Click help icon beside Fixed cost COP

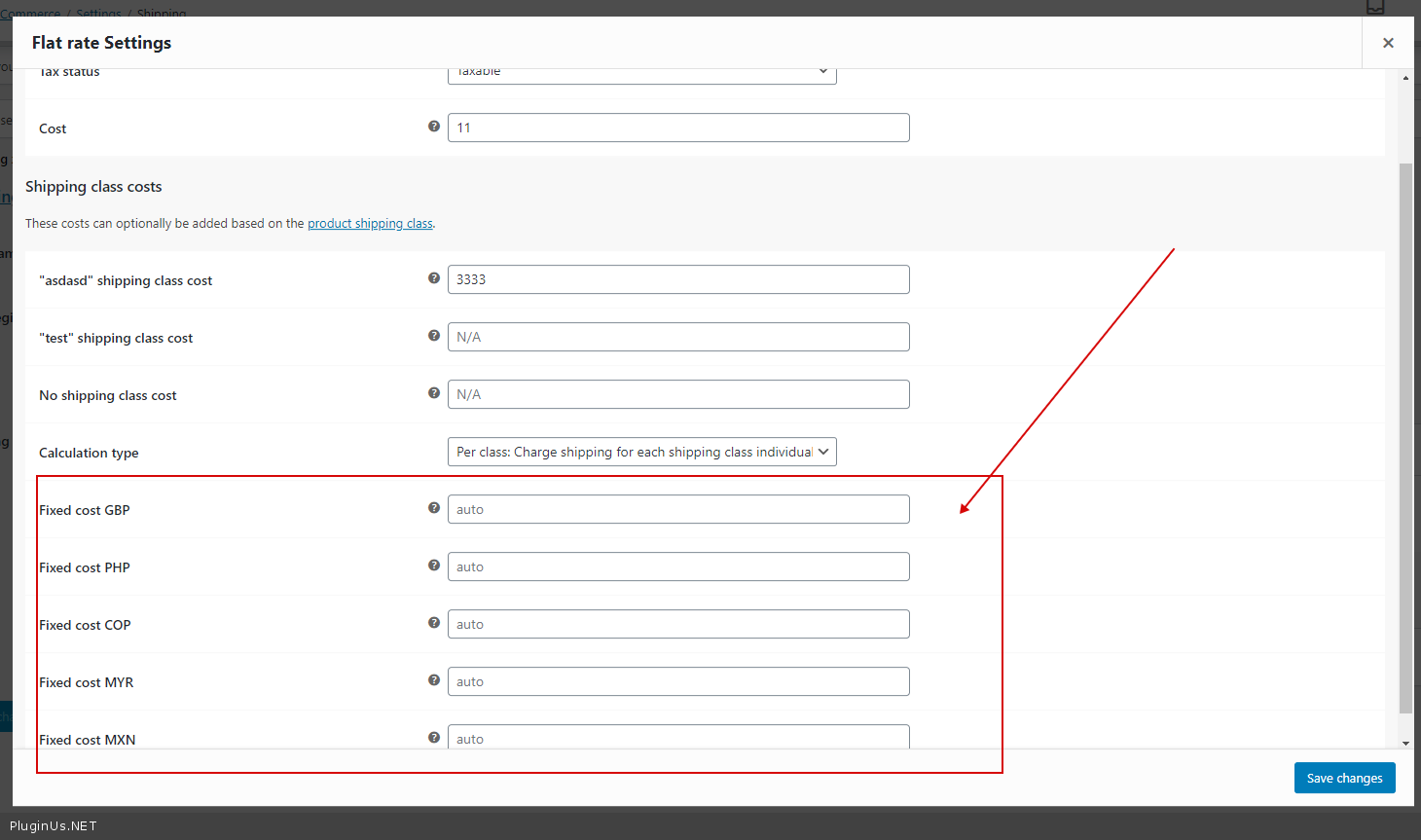tap(434, 623)
